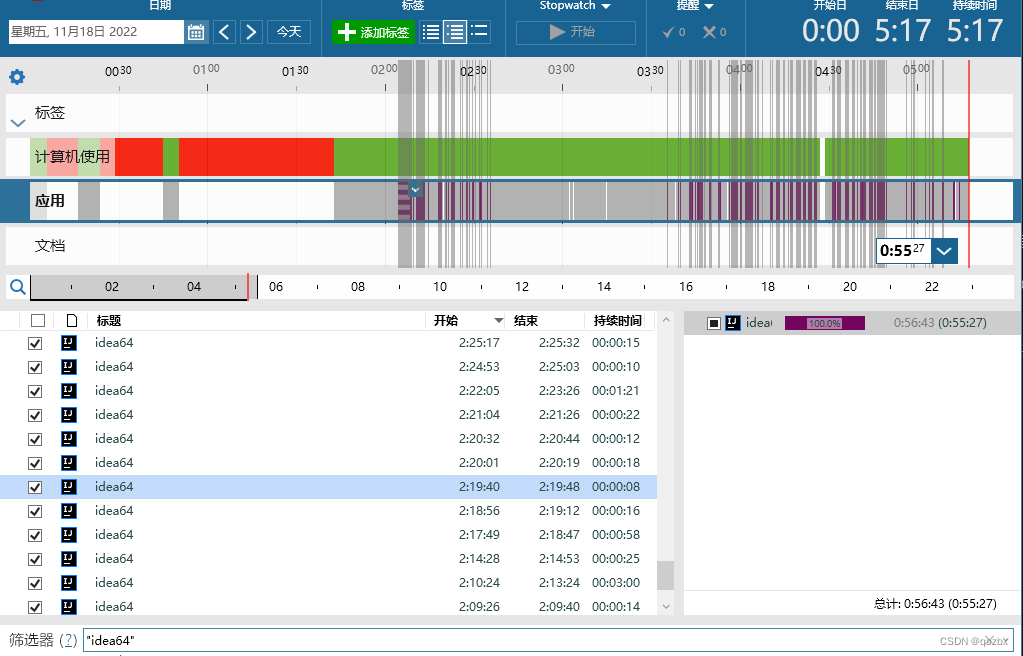Select the first compact list view icon
The image size is (1023, 656).
[x=431, y=32]
